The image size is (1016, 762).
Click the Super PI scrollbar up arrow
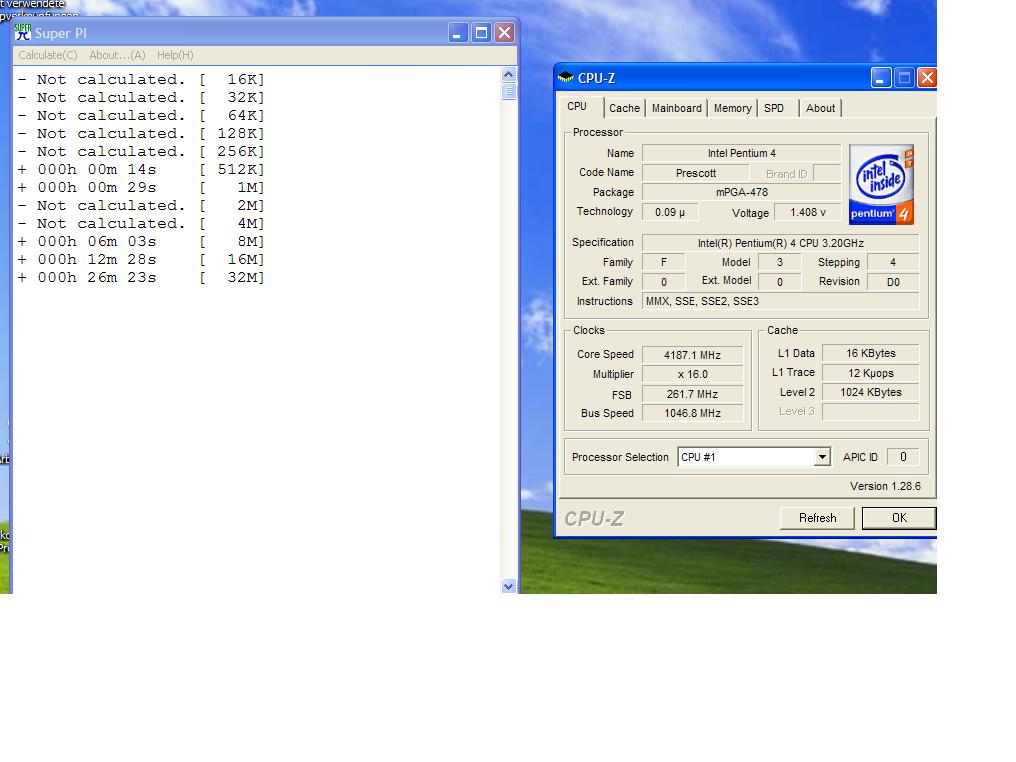click(509, 75)
